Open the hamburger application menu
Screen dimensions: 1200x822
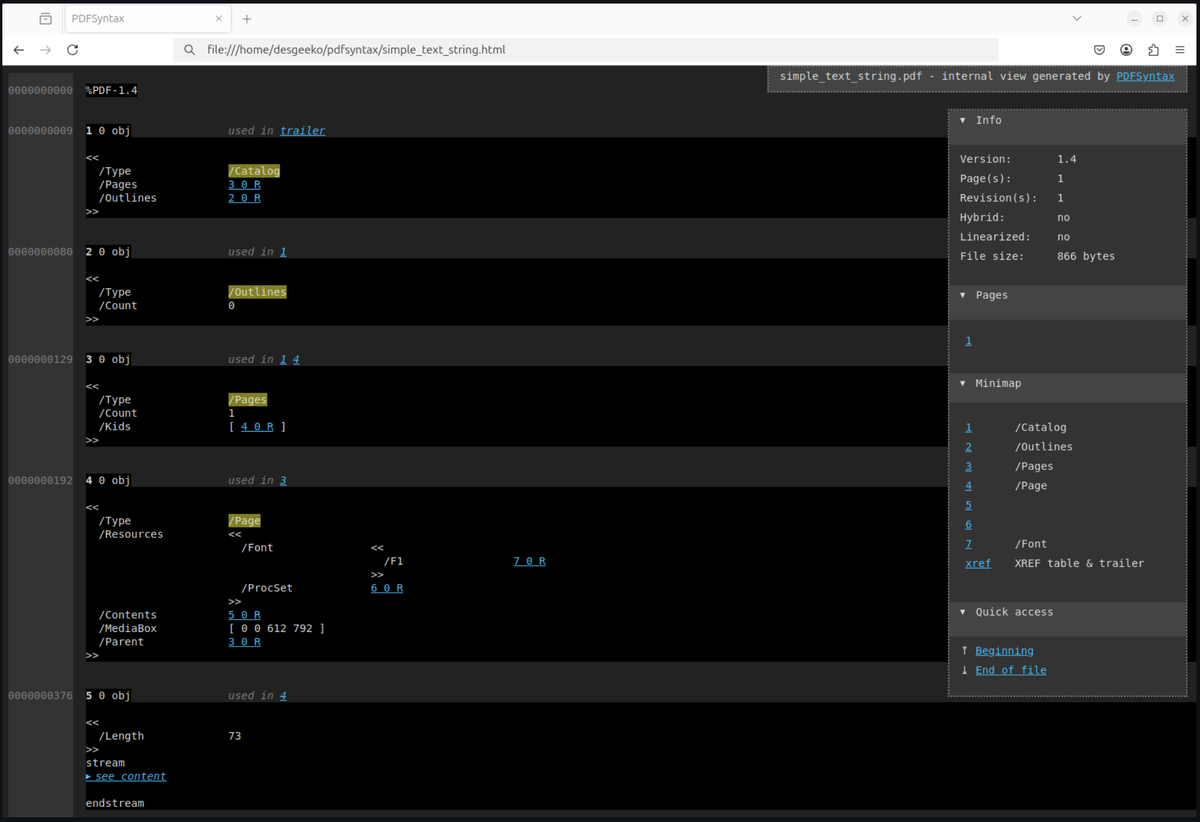1180,49
